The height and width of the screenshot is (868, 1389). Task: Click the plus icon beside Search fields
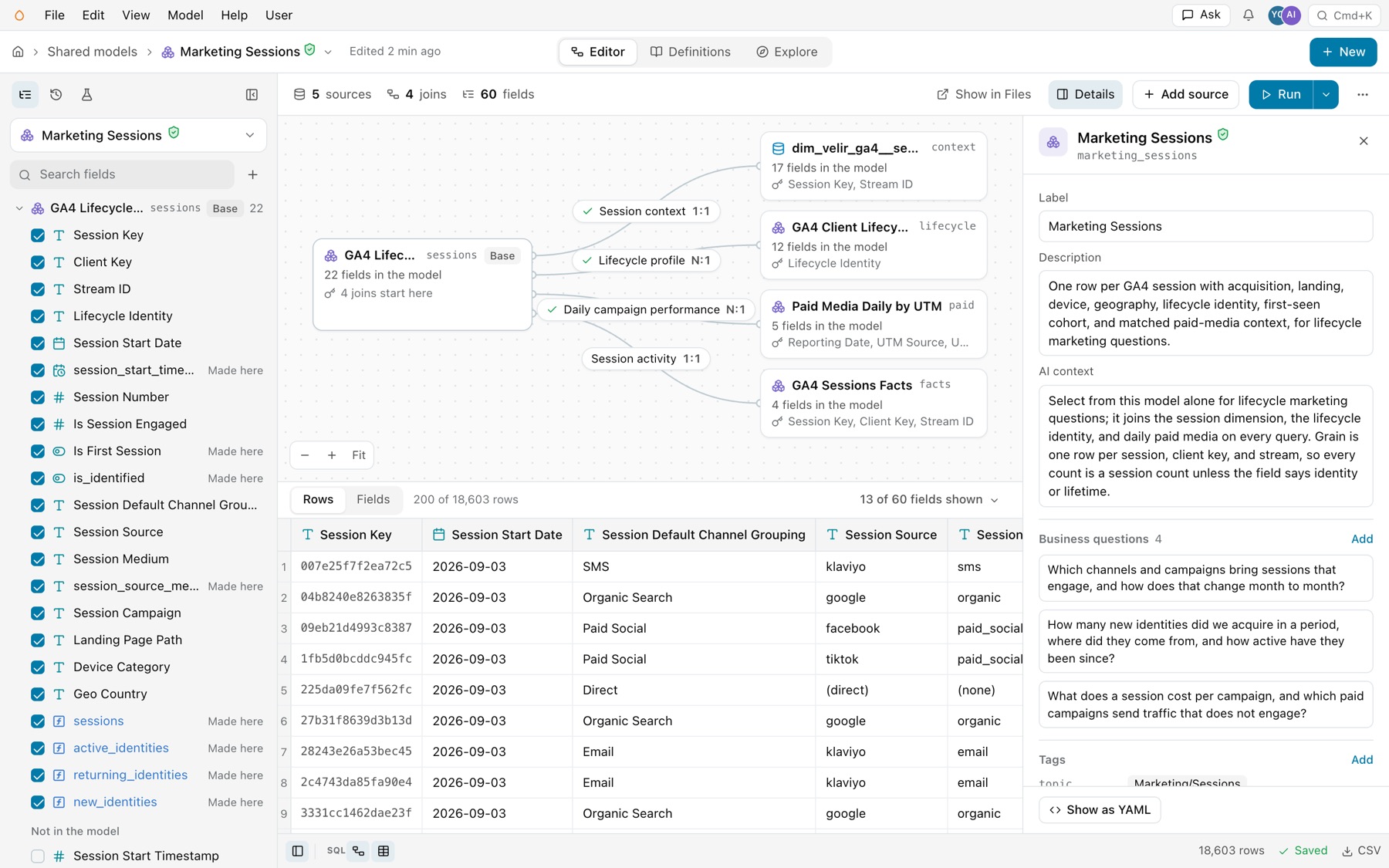click(252, 174)
